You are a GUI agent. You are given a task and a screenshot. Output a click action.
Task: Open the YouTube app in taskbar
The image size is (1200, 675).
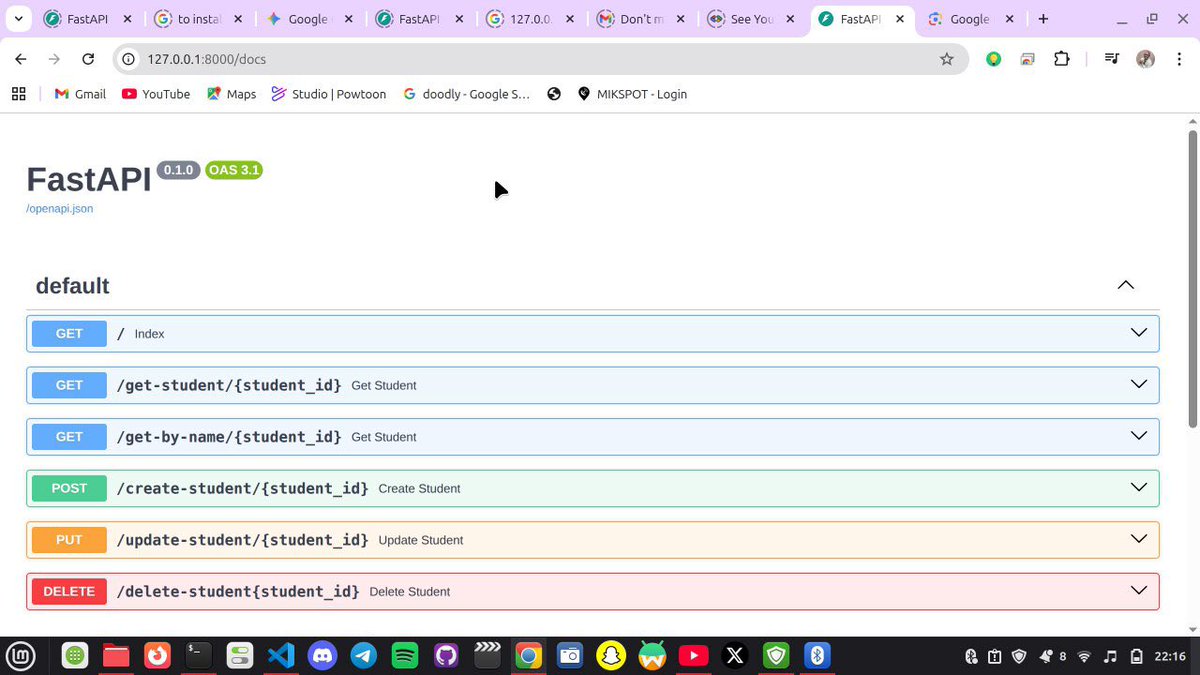693,656
